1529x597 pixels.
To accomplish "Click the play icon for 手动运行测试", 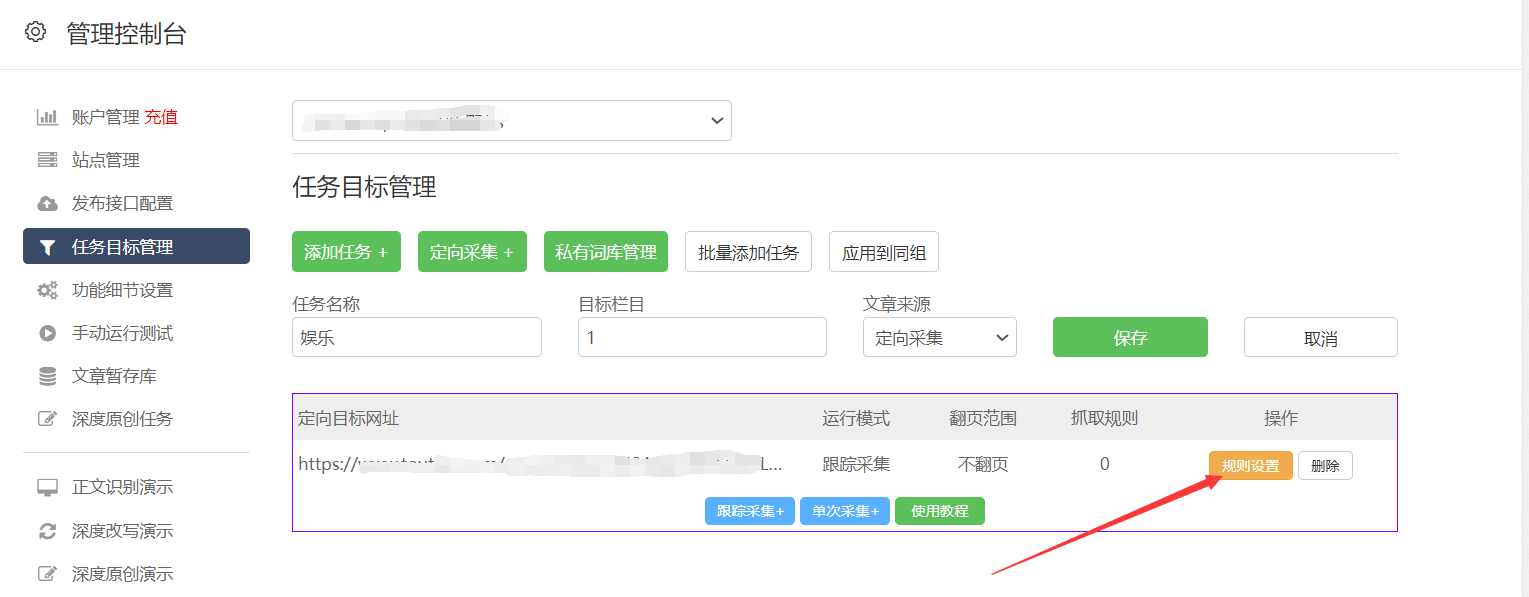I will pos(47,333).
